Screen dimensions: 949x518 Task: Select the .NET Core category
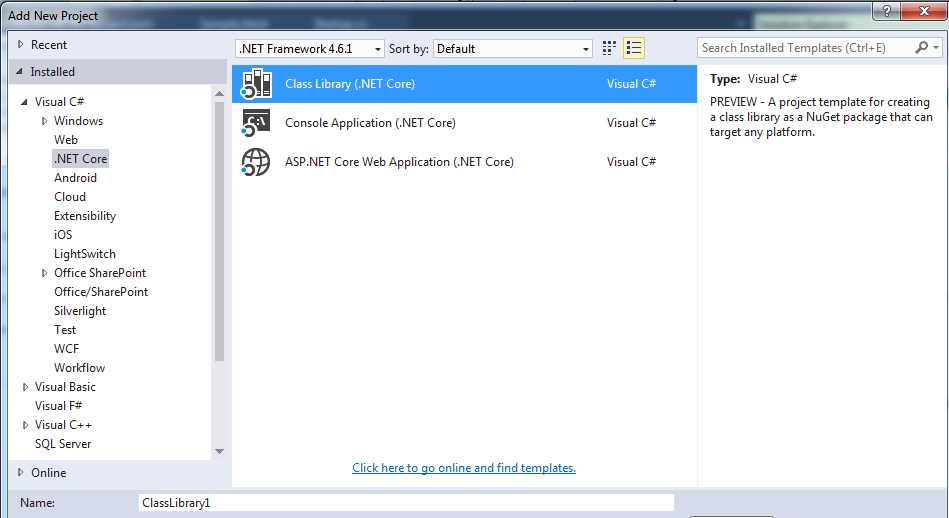(80, 159)
